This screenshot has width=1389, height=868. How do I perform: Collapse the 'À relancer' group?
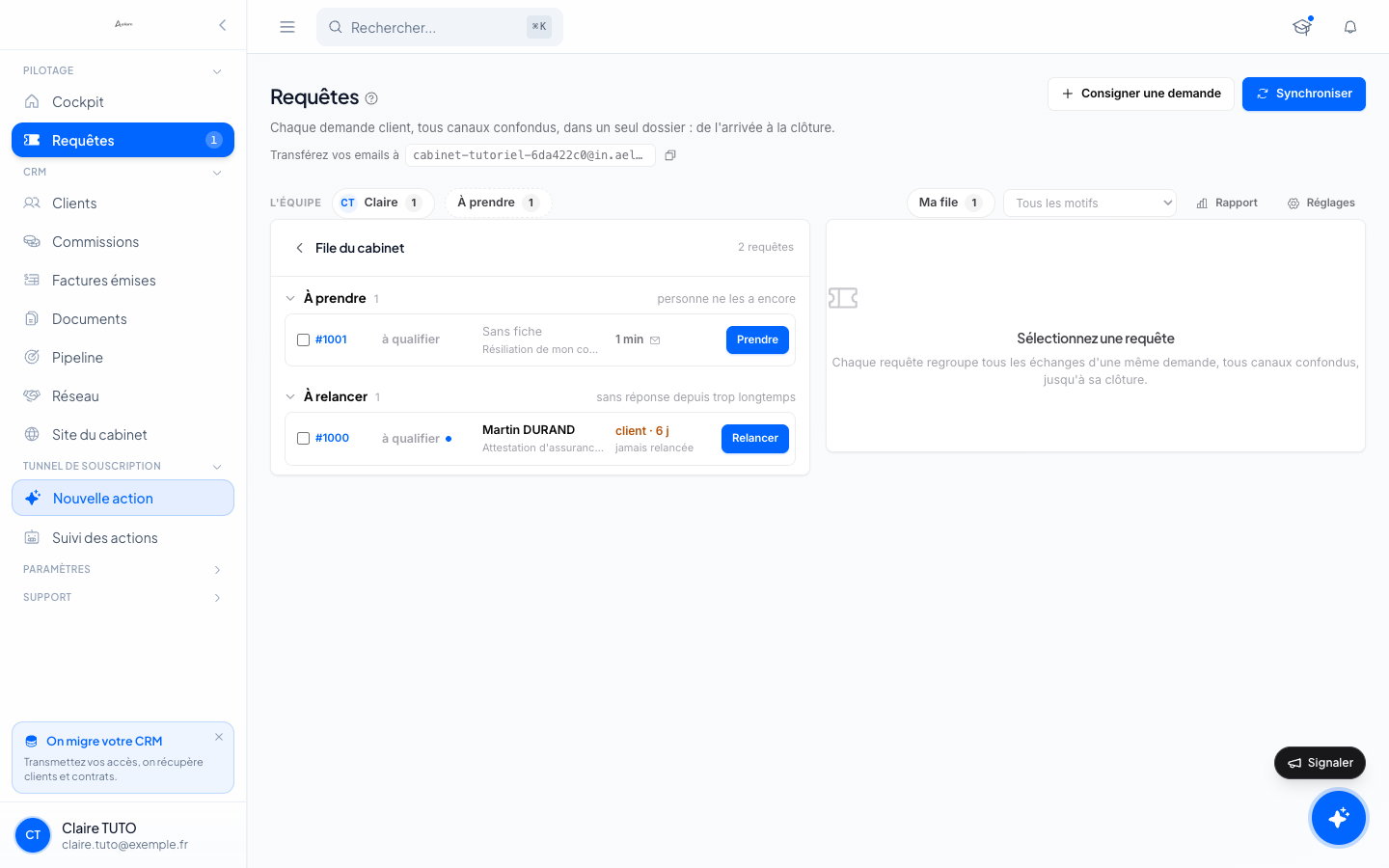pyautogui.click(x=290, y=397)
